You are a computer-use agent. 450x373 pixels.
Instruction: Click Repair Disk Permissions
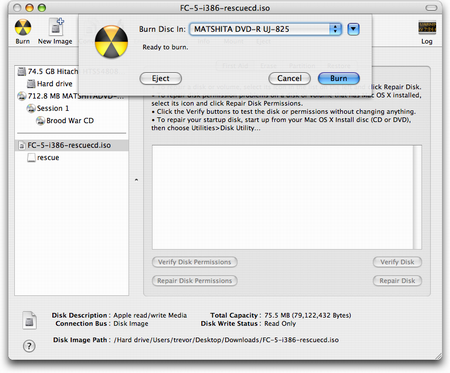[x=195, y=281]
